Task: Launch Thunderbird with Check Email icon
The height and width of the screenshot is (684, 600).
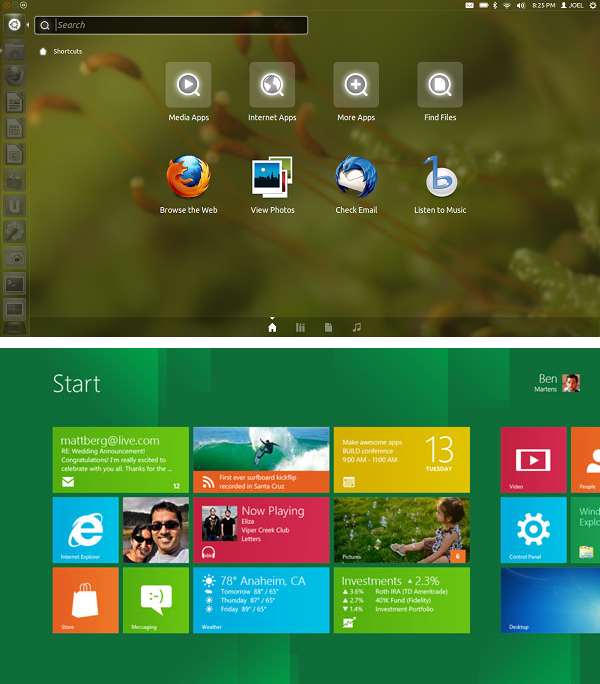Action: pos(356,178)
